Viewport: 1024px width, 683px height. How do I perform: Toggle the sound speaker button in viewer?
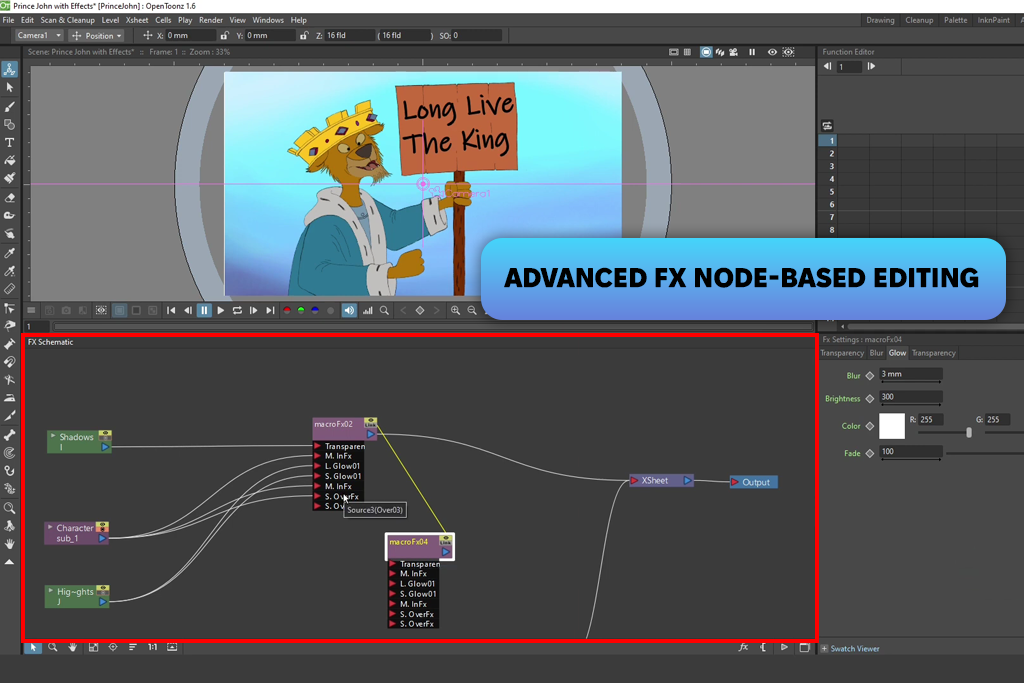[349, 311]
